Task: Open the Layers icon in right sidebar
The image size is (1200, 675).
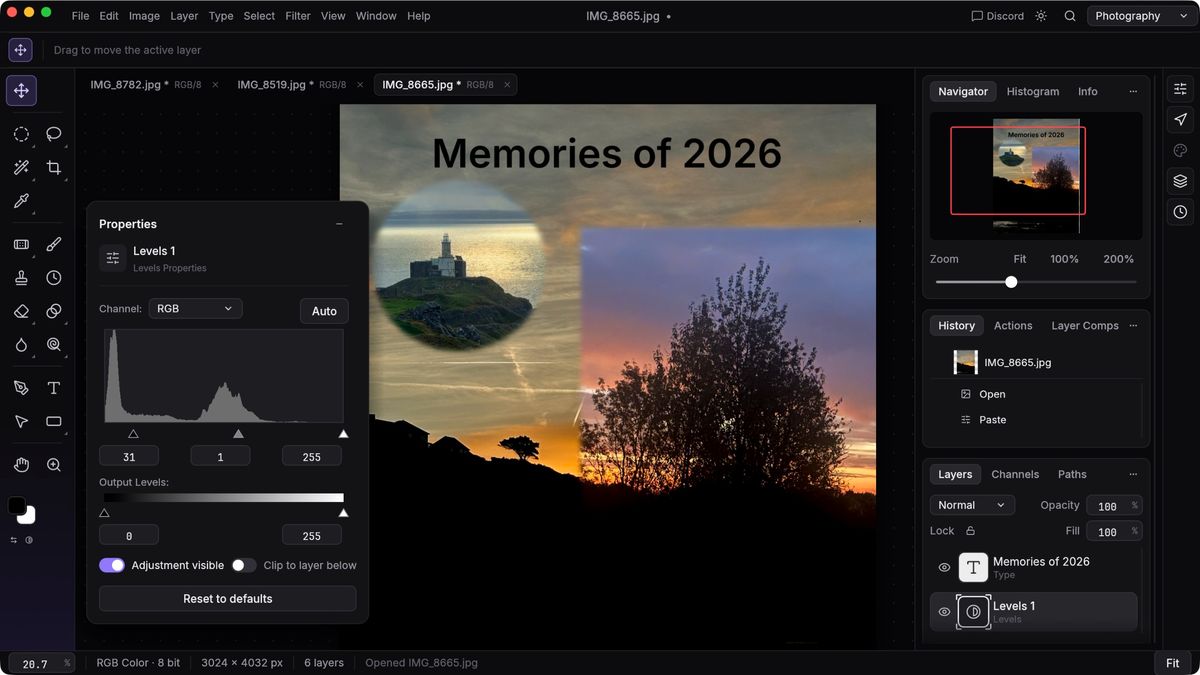Action: coord(1180,181)
